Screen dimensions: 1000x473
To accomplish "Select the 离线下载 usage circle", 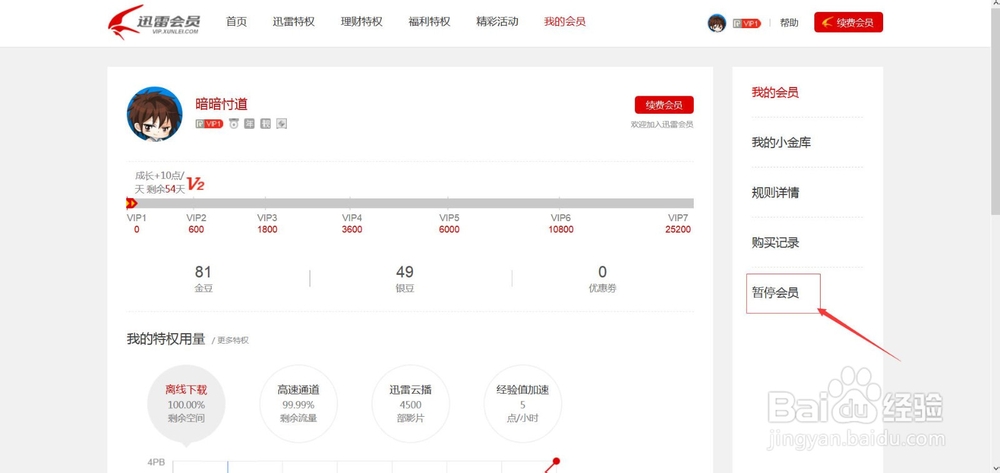I will pyautogui.click(x=186, y=404).
